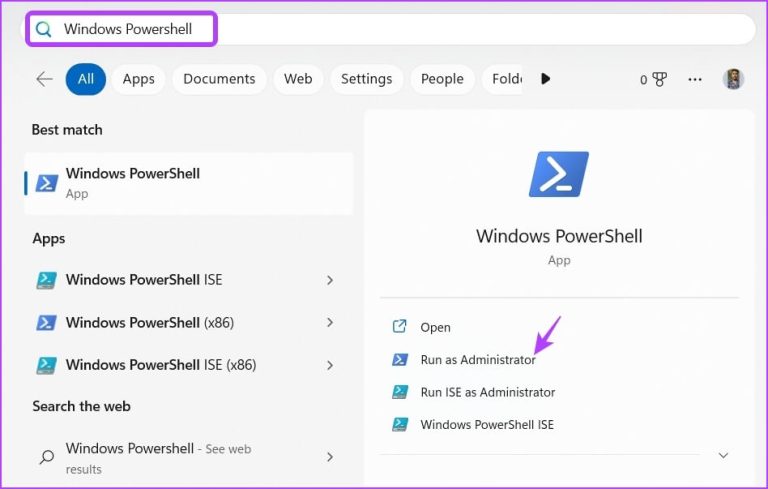Screen dimensions: 768x489
Task: Show more filter tabs with the arrow
Action: click(x=545, y=79)
